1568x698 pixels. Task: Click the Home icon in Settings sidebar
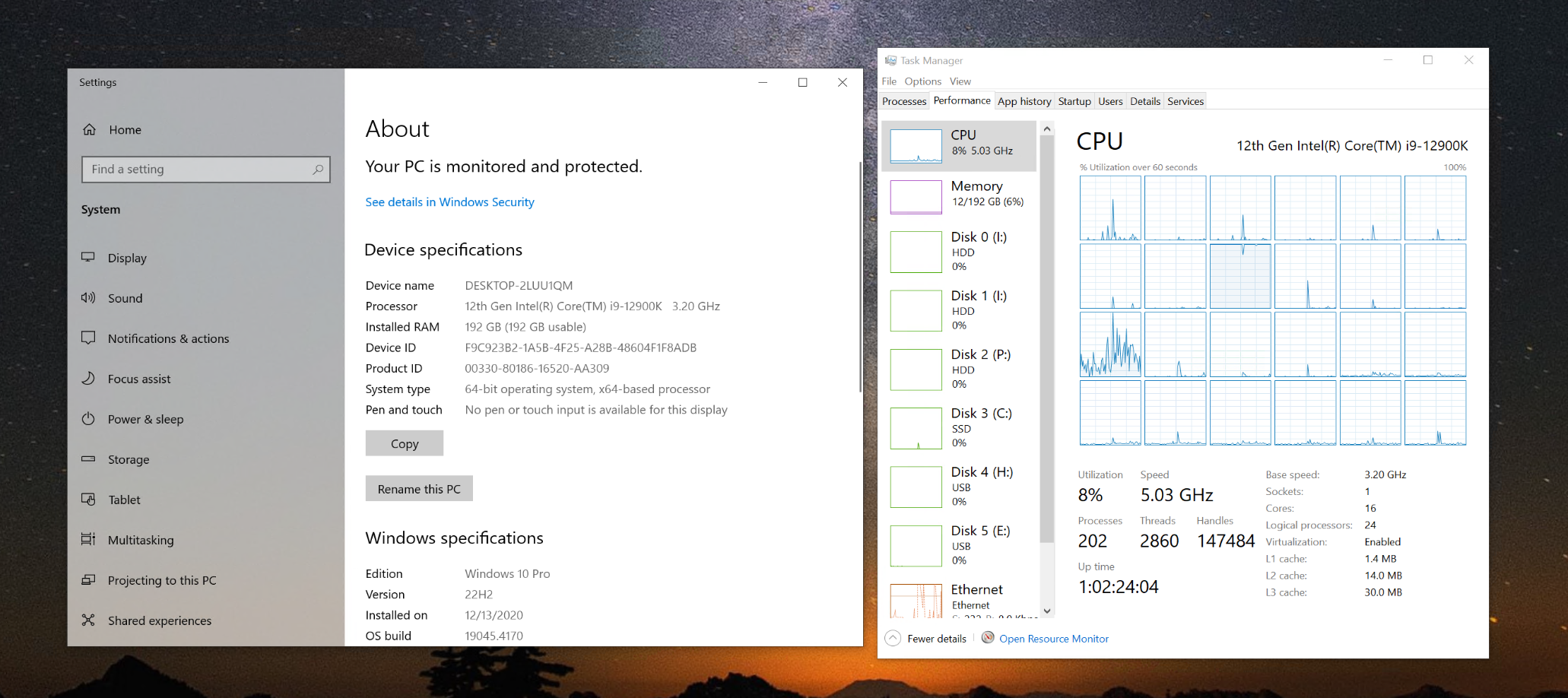tap(90, 130)
